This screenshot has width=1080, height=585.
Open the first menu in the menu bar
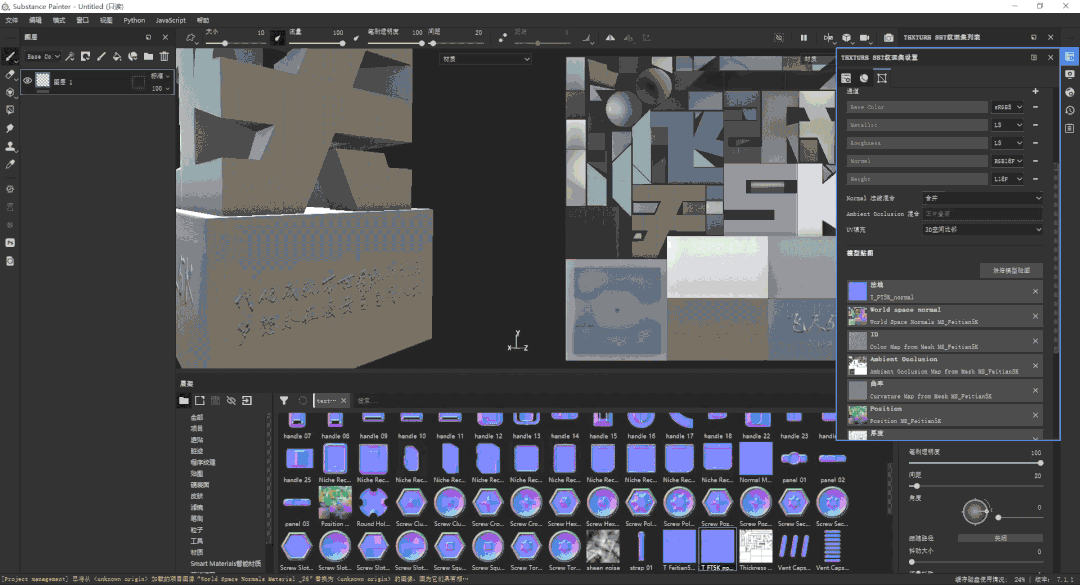point(12,20)
